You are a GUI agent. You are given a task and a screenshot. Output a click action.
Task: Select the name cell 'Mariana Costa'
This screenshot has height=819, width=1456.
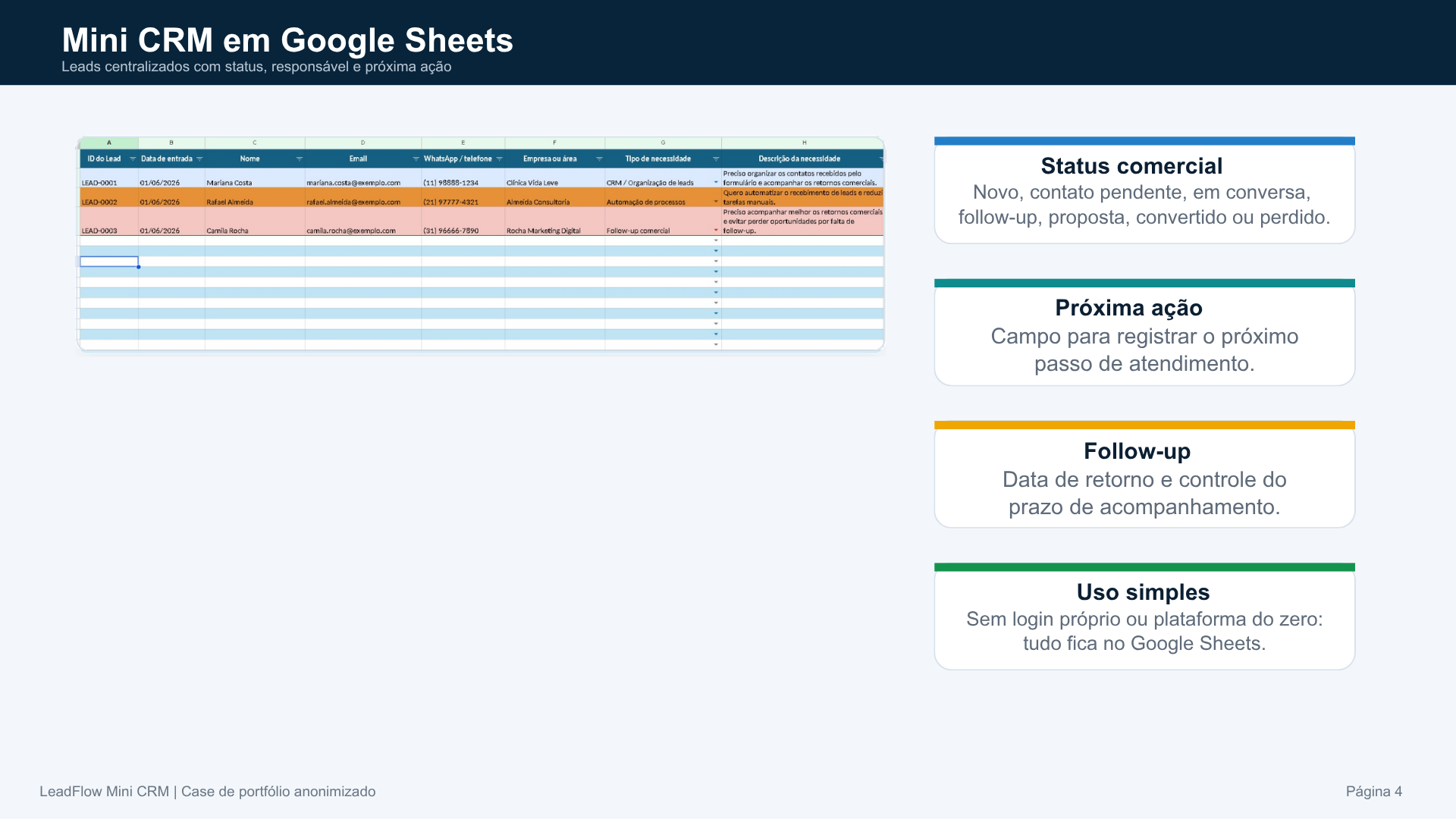point(255,177)
